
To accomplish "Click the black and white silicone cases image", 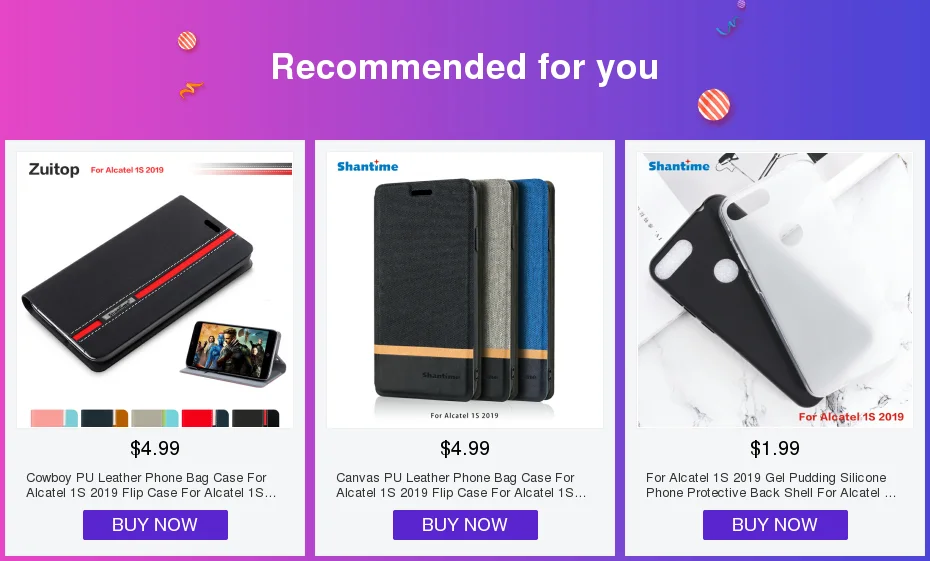I will [x=775, y=290].
